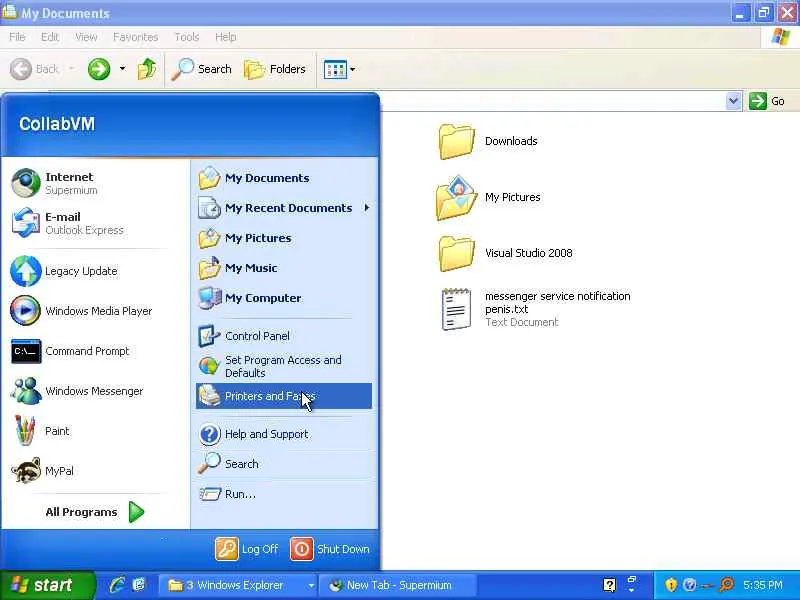800x600 pixels.
Task: Open My Documents in Start menu
Action: coord(284,178)
